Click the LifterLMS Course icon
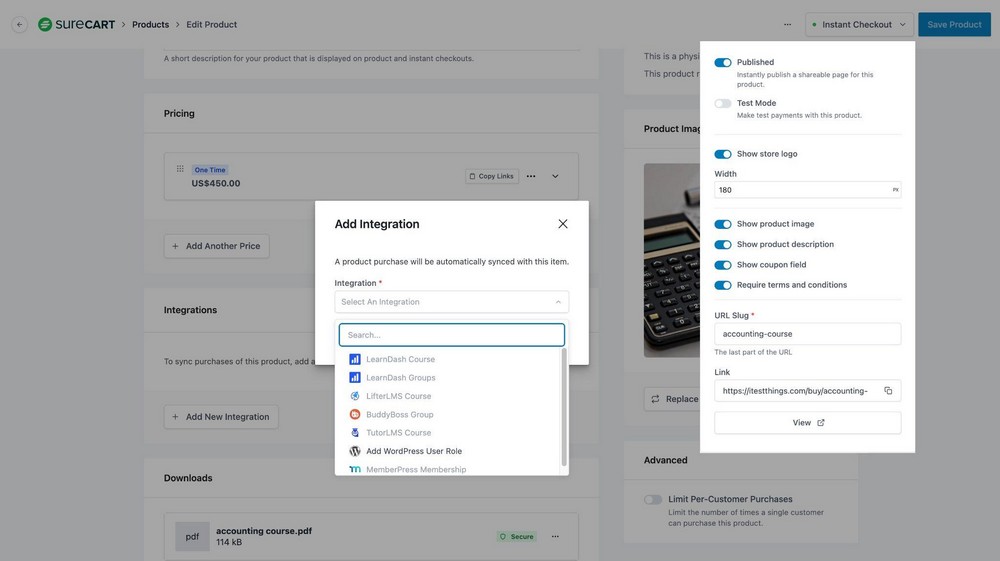The image size is (1000, 561). 355,396
